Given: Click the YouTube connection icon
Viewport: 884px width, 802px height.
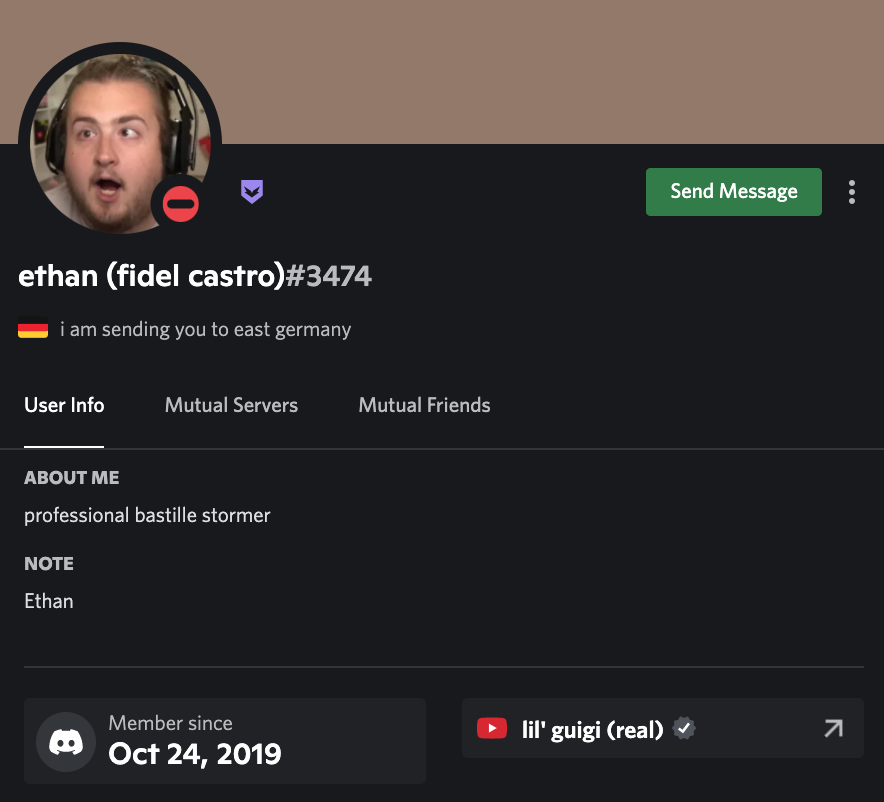Looking at the screenshot, I should [492, 729].
